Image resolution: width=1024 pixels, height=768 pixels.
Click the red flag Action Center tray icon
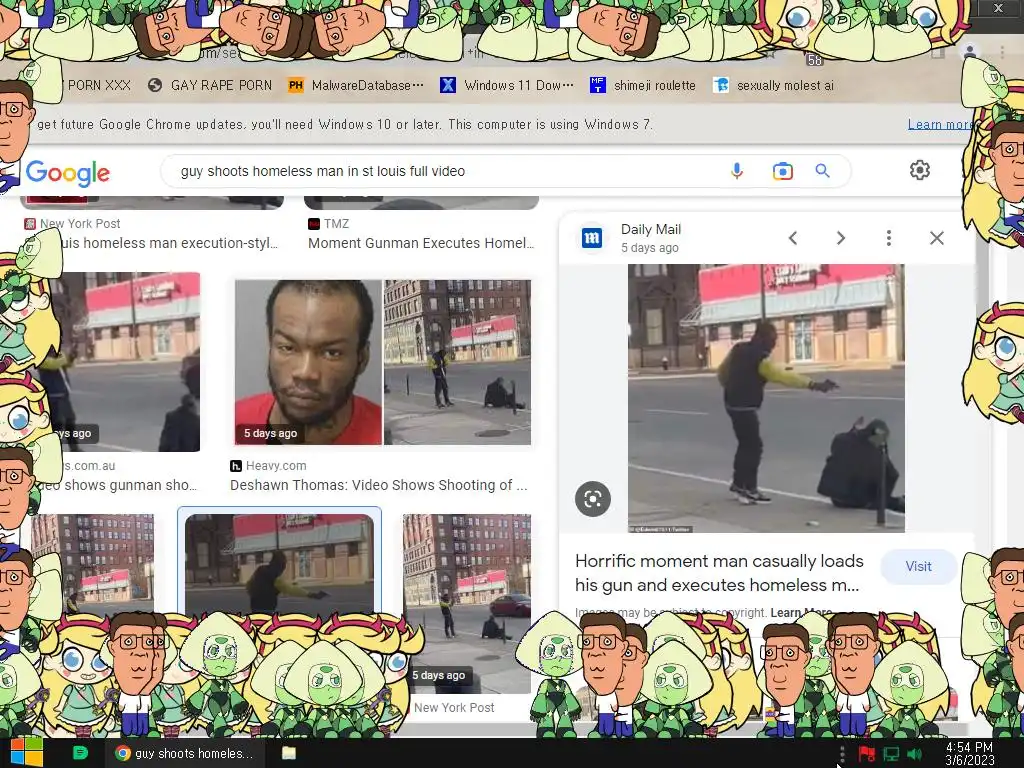pos(866,754)
